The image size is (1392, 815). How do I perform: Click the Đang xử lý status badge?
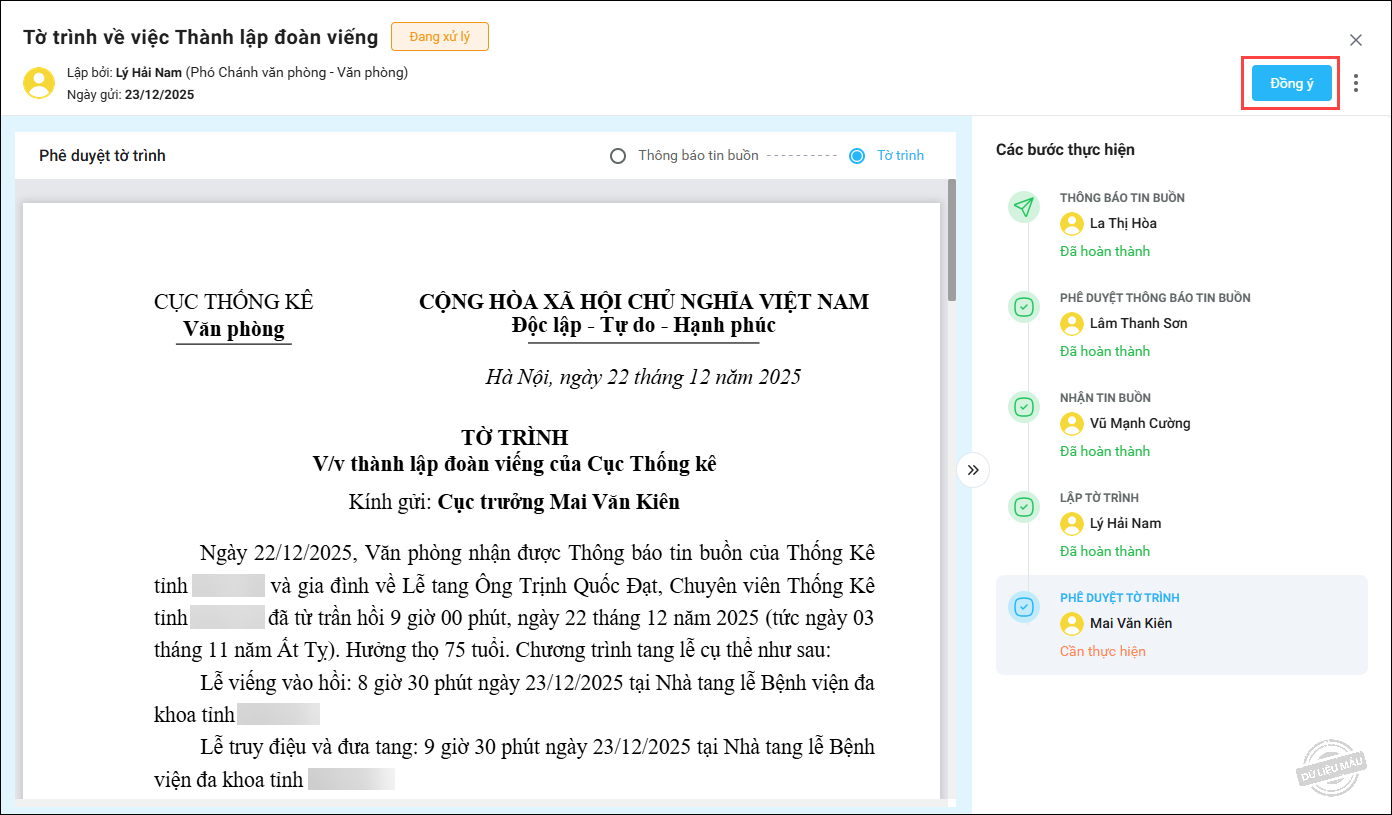tap(439, 37)
